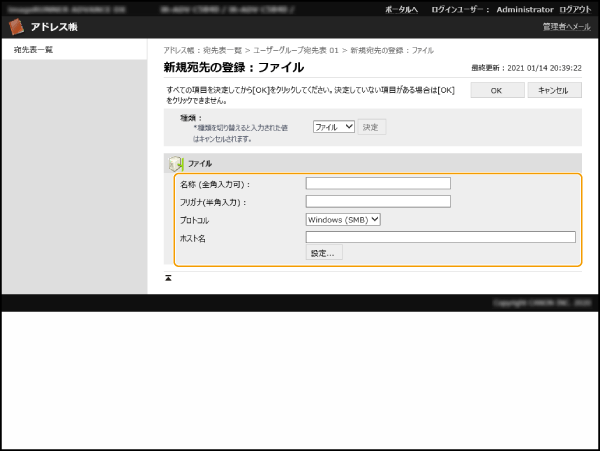Open the 種類 type dropdown showing ファイル

(333, 127)
